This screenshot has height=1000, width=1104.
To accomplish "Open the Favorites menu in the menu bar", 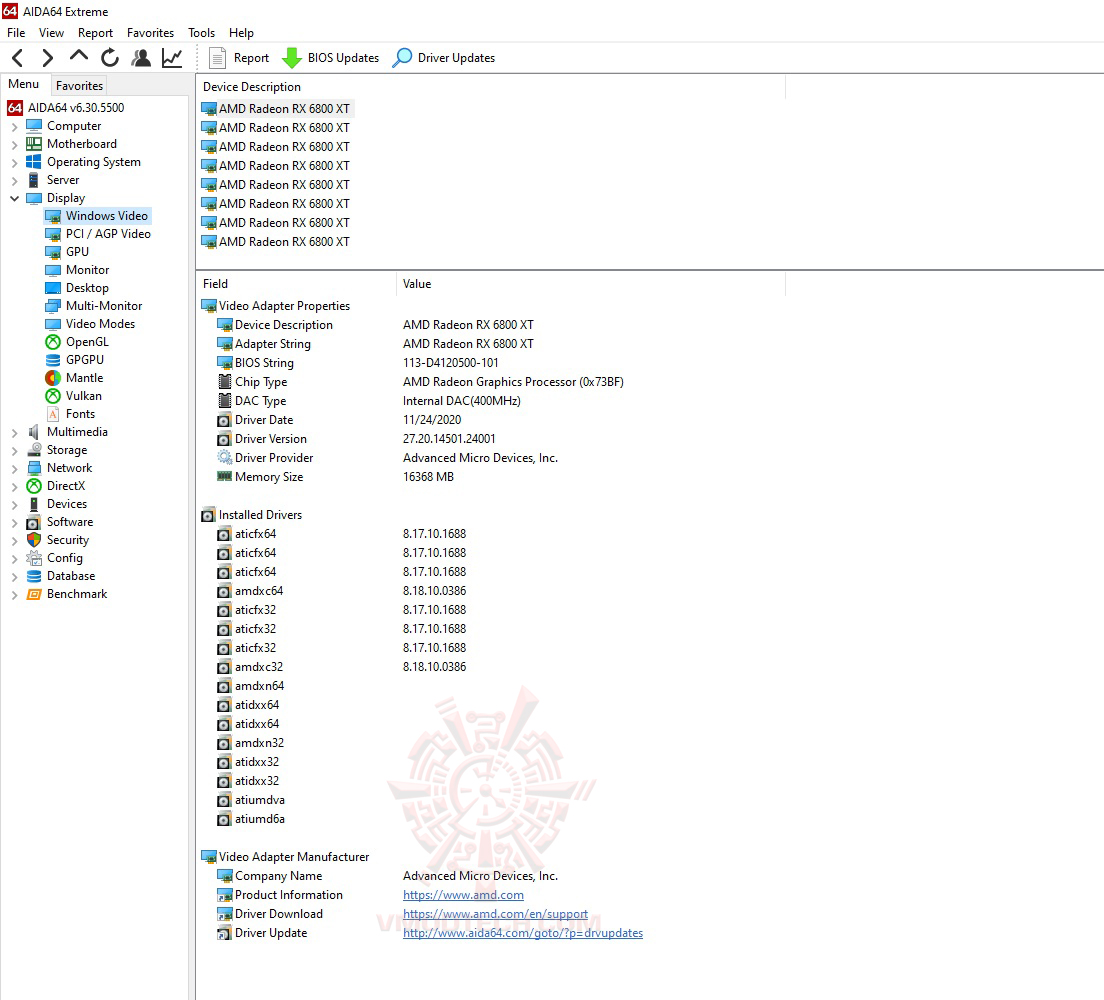I will (150, 33).
